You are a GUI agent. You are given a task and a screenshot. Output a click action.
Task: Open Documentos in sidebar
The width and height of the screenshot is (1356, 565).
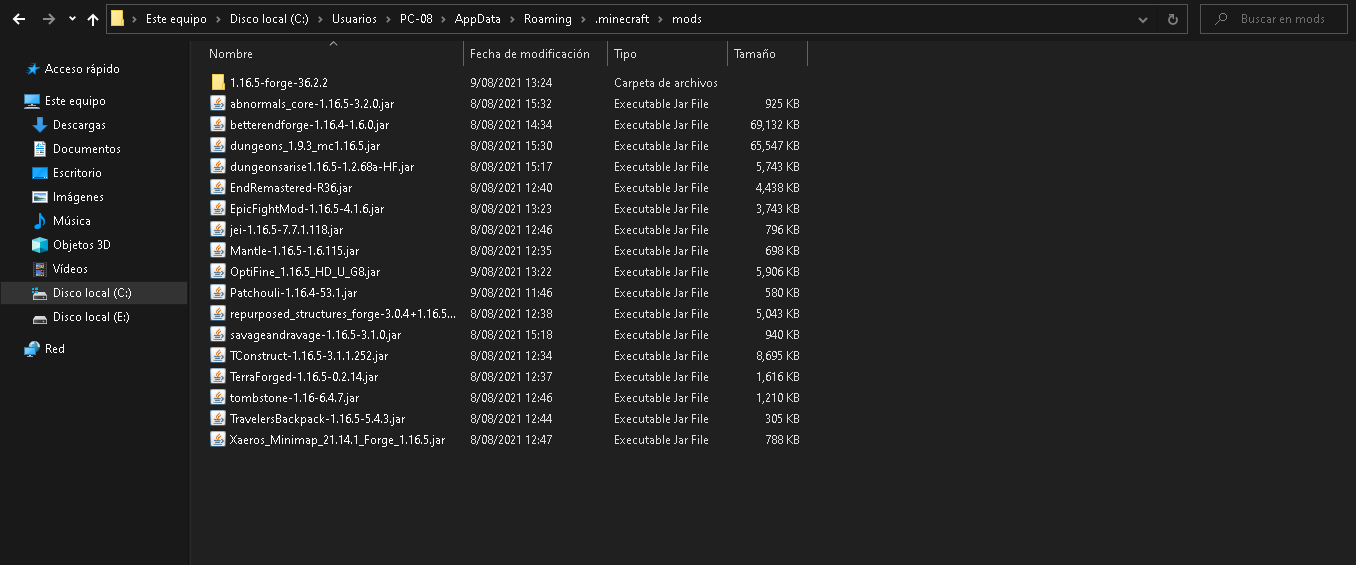click(87, 149)
